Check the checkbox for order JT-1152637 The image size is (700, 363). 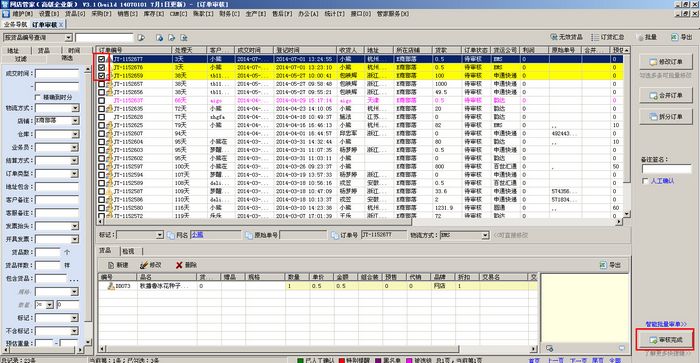pos(102,100)
